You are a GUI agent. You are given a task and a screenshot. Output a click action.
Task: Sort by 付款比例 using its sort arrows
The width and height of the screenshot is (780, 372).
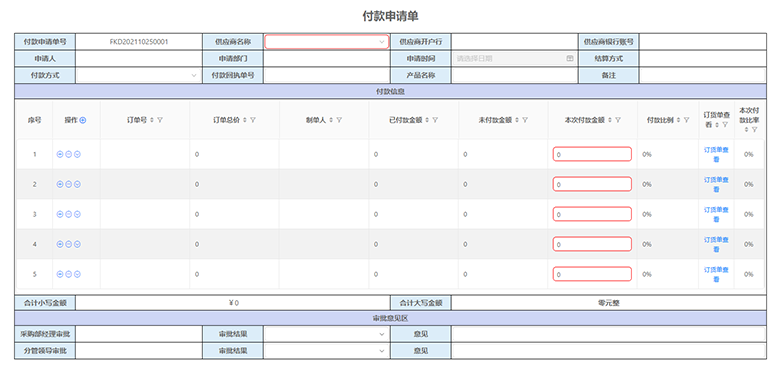coord(679,120)
